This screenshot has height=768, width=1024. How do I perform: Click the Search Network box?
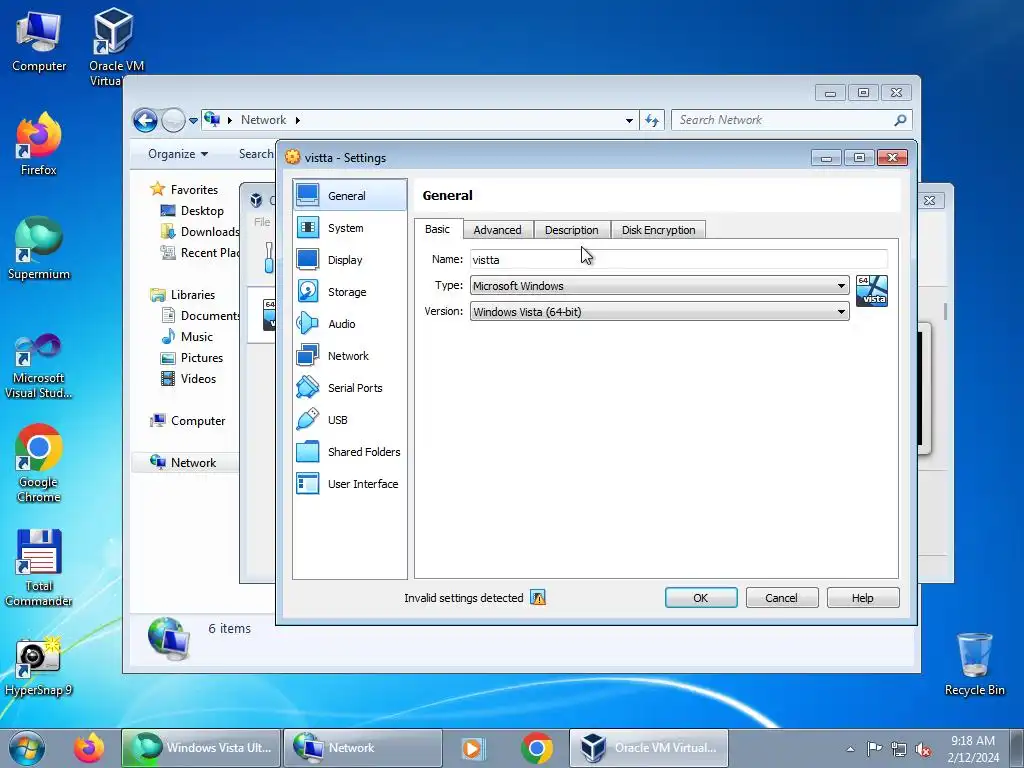tap(792, 120)
